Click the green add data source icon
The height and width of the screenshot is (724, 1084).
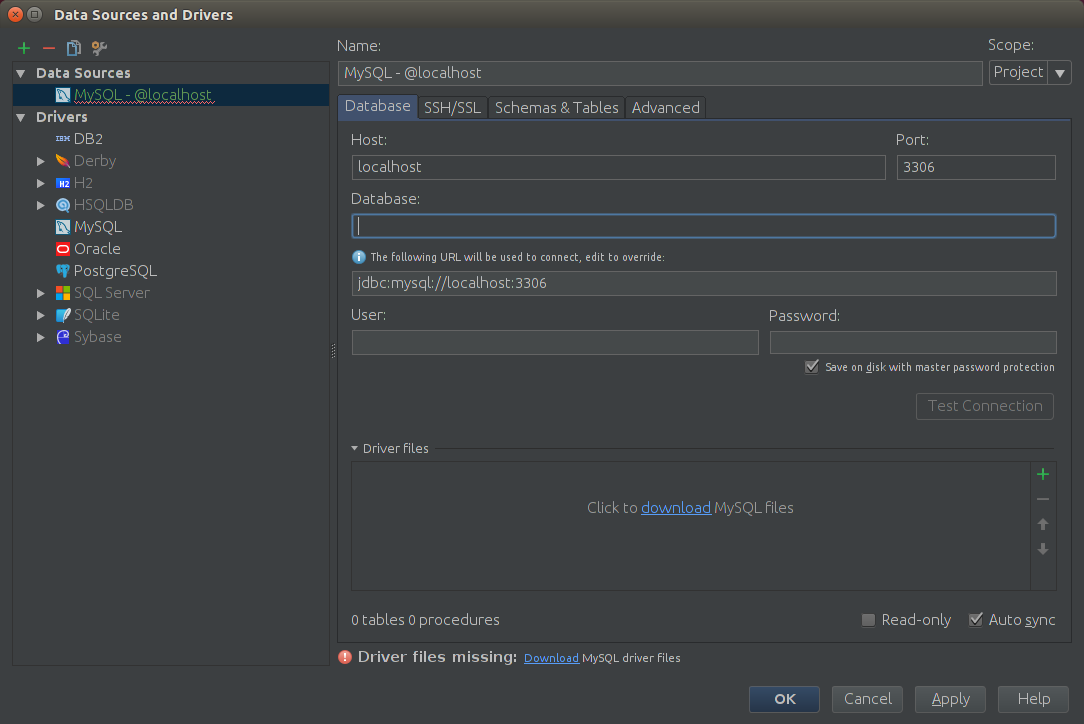tap(24, 48)
